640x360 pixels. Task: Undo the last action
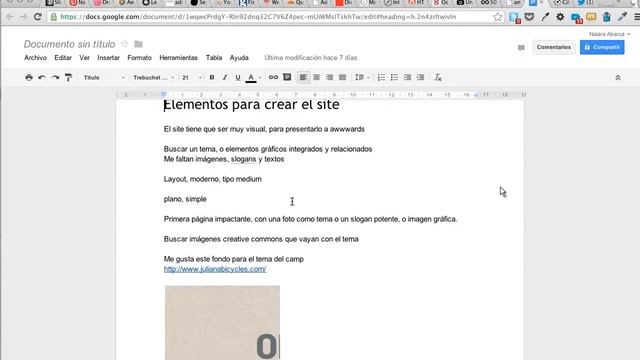click(x=42, y=77)
